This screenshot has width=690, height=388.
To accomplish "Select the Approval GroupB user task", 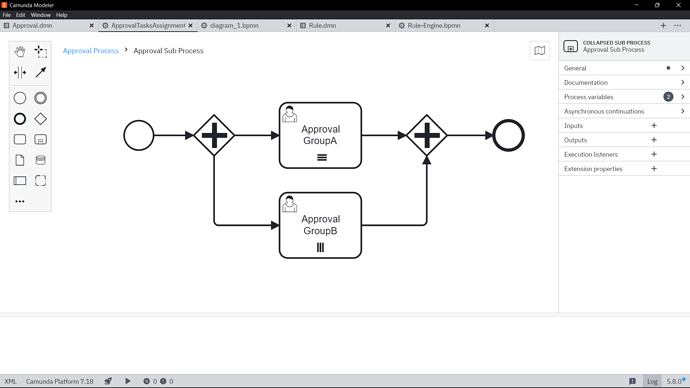I will click(x=320, y=225).
